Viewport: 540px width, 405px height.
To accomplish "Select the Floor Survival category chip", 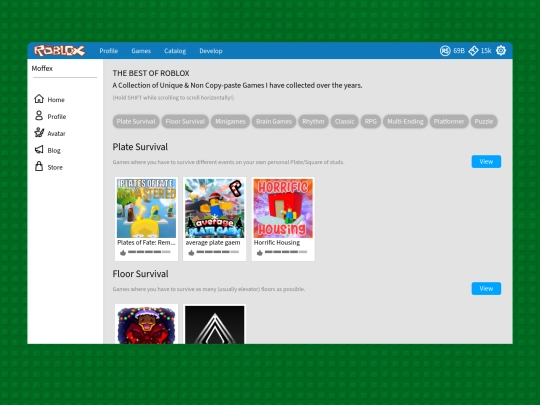I will tap(185, 121).
